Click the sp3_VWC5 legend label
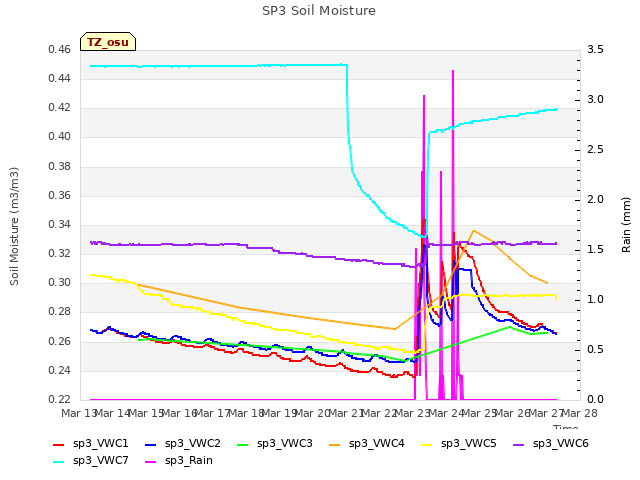The width and height of the screenshot is (640, 480). pos(469,443)
